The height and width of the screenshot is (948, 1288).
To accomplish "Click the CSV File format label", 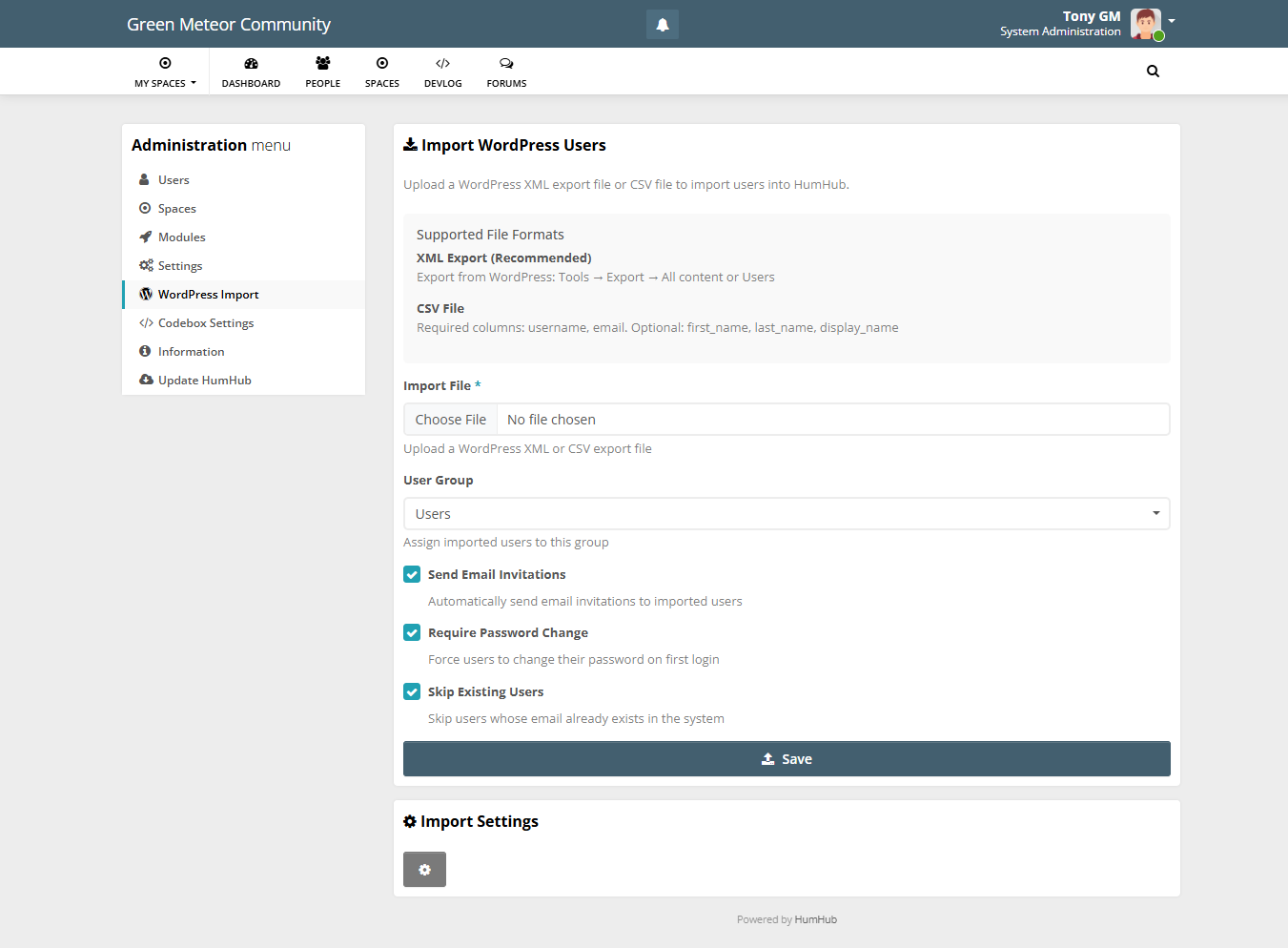I will tap(440, 309).
